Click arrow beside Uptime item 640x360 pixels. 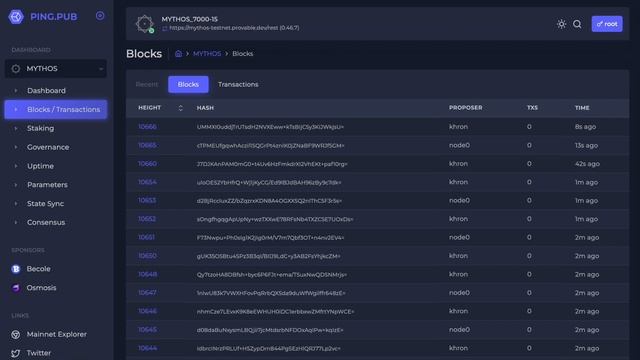[x=16, y=166]
